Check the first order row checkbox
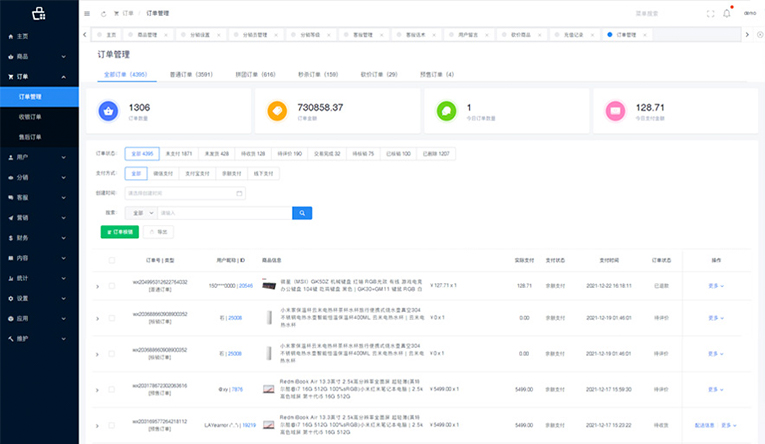The height and width of the screenshot is (444, 765). tap(111, 286)
